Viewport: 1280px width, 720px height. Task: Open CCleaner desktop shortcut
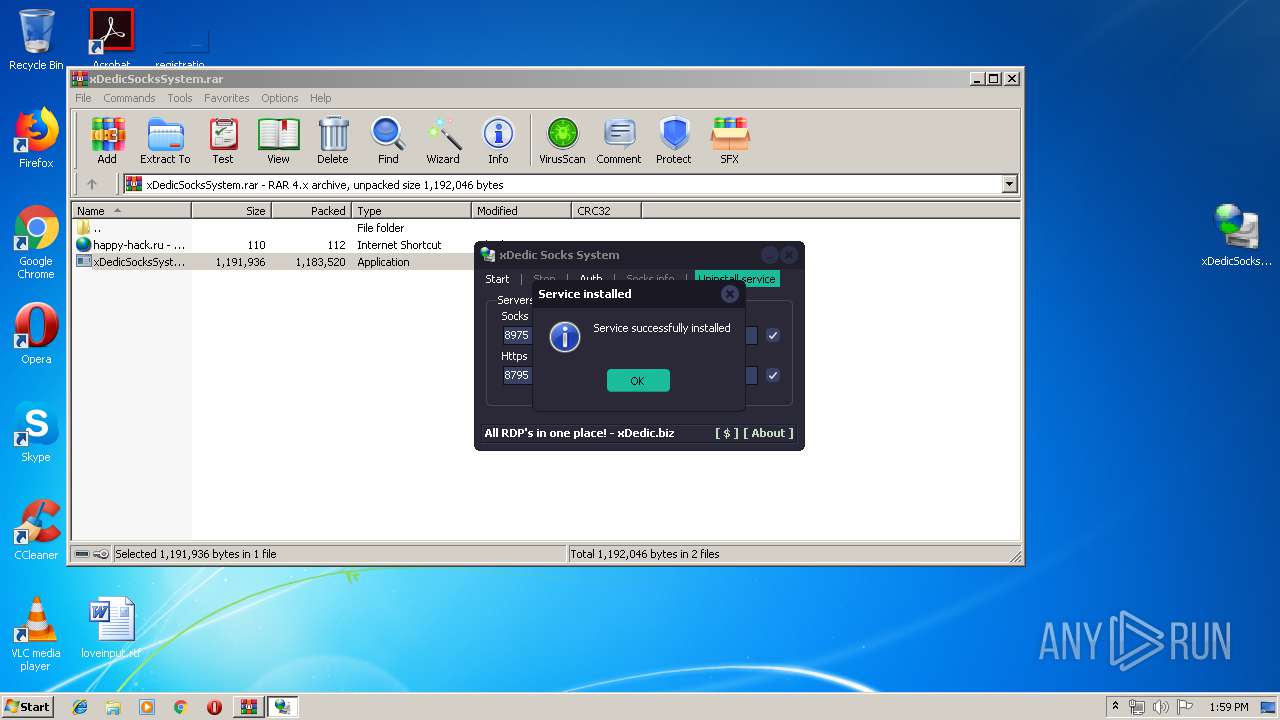36,530
